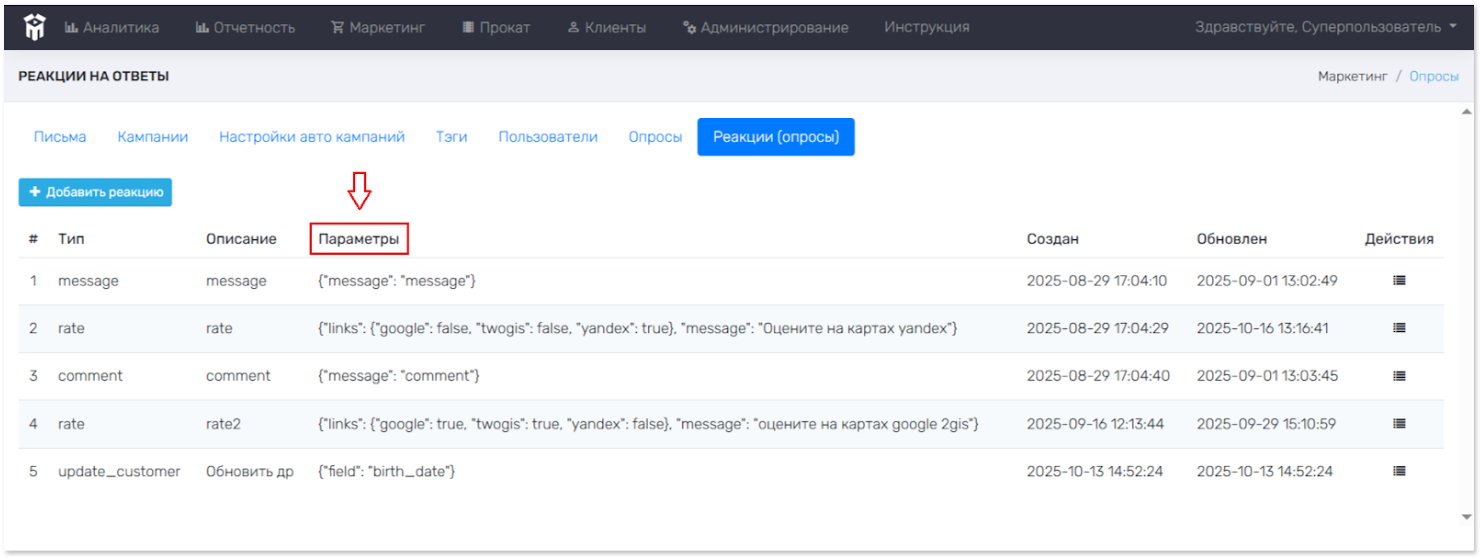Open actions icon for comment row 3
The width and height of the screenshot is (1480, 558).
1399,376
